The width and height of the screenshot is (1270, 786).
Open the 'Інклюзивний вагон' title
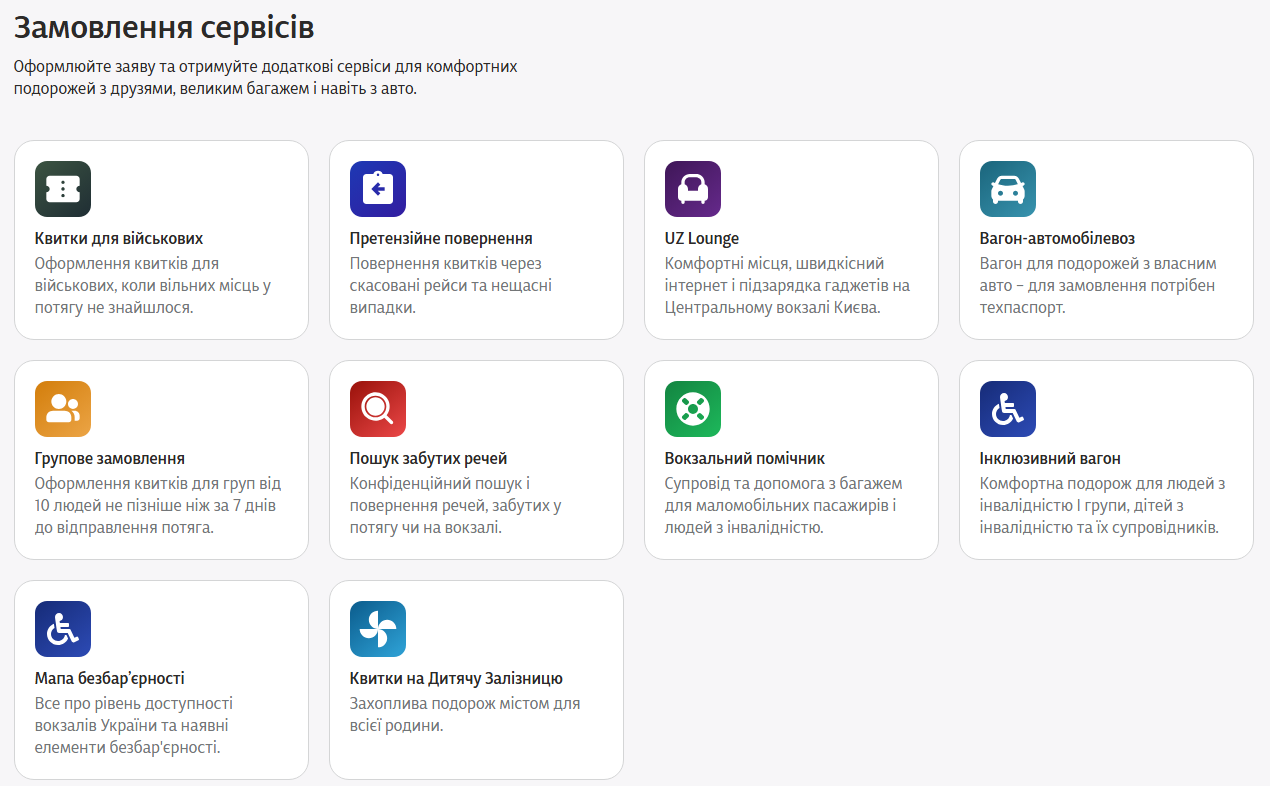click(1050, 459)
